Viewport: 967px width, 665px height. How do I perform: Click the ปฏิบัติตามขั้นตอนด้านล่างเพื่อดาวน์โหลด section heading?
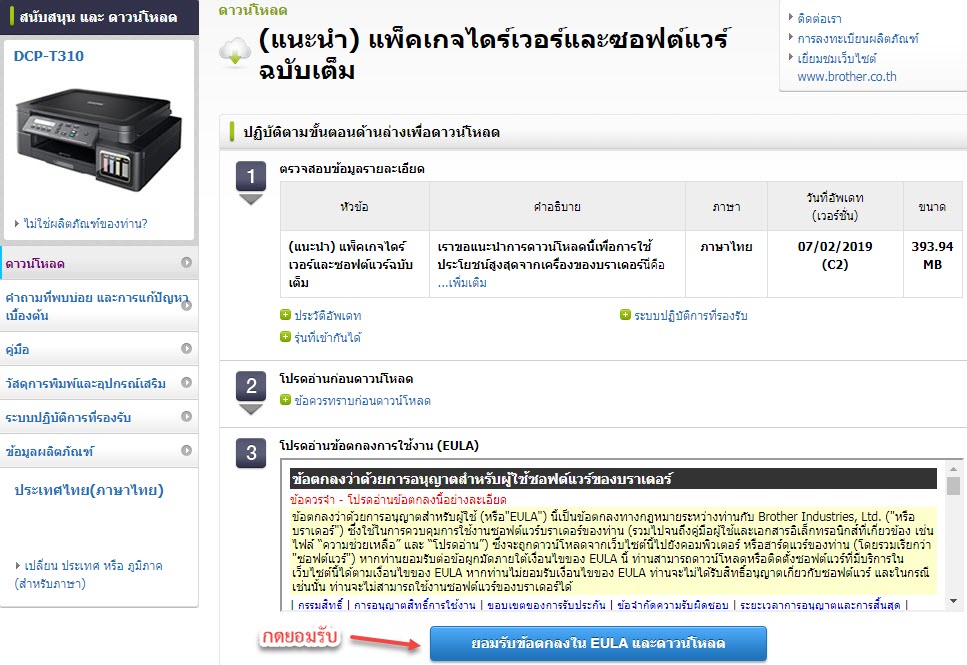371,132
